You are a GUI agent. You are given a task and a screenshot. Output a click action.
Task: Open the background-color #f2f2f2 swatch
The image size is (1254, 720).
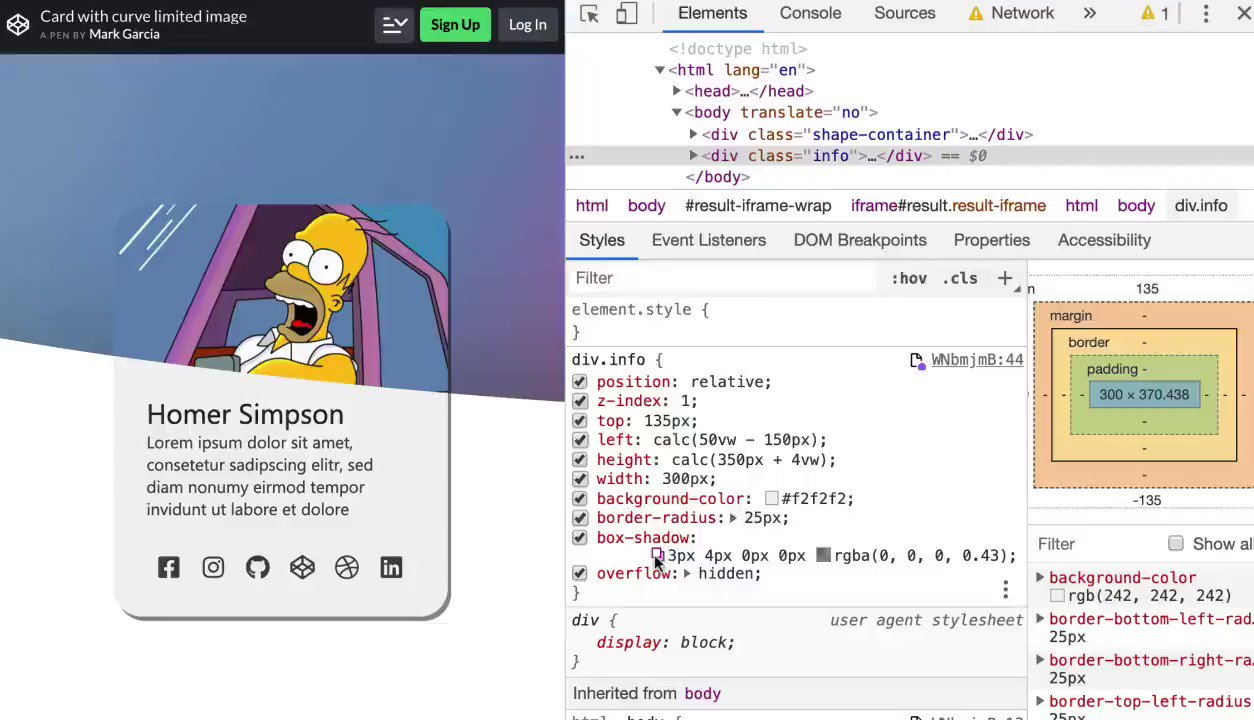(x=771, y=499)
